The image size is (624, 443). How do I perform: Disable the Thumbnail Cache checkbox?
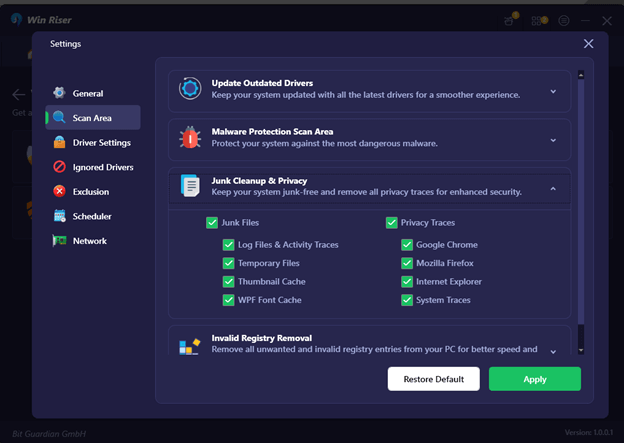tap(229, 282)
